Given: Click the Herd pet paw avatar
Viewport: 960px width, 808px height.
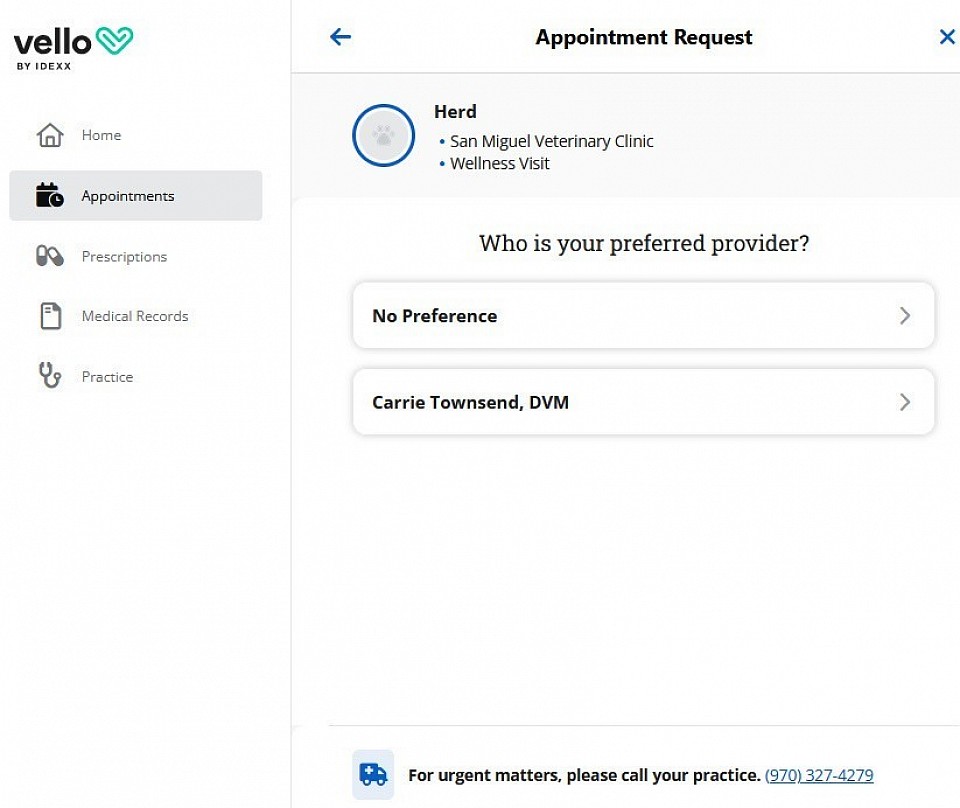Looking at the screenshot, I should [x=383, y=135].
